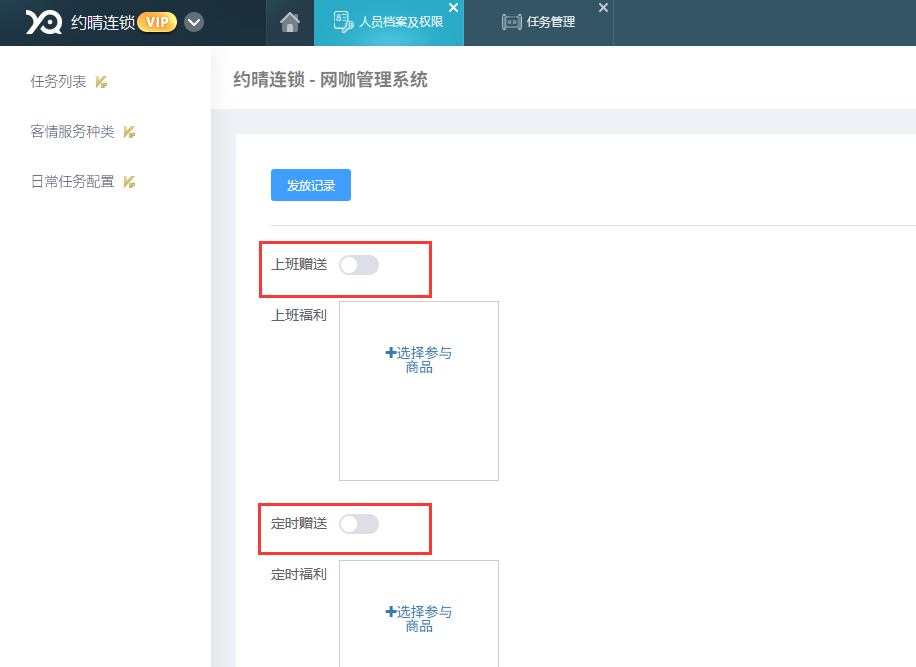Screen dimensions: 916x667
Task: Click the 上班赠送 label text
Action: 299,265
